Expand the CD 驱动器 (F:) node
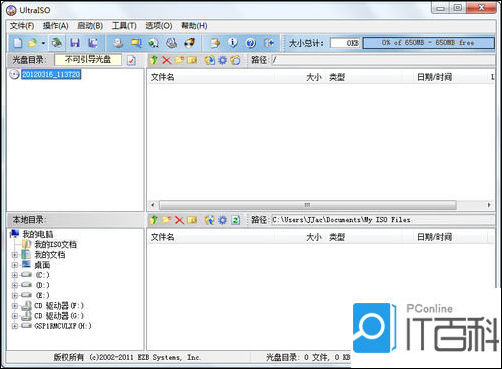The width and height of the screenshot is (502, 369). pyautogui.click(x=15, y=306)
